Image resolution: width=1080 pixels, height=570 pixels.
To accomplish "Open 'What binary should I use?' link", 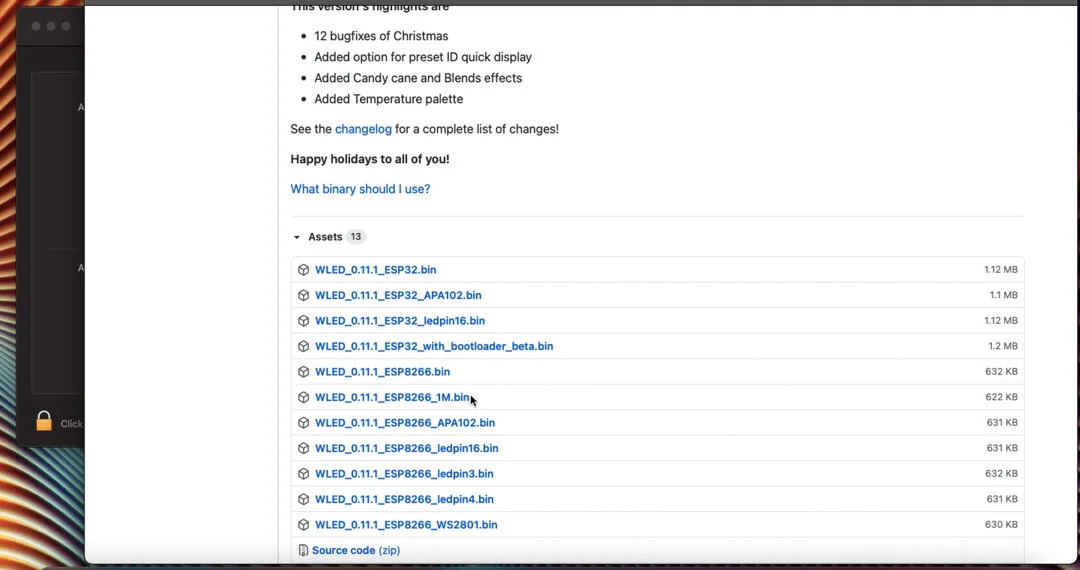I will (x=360, y=189).
